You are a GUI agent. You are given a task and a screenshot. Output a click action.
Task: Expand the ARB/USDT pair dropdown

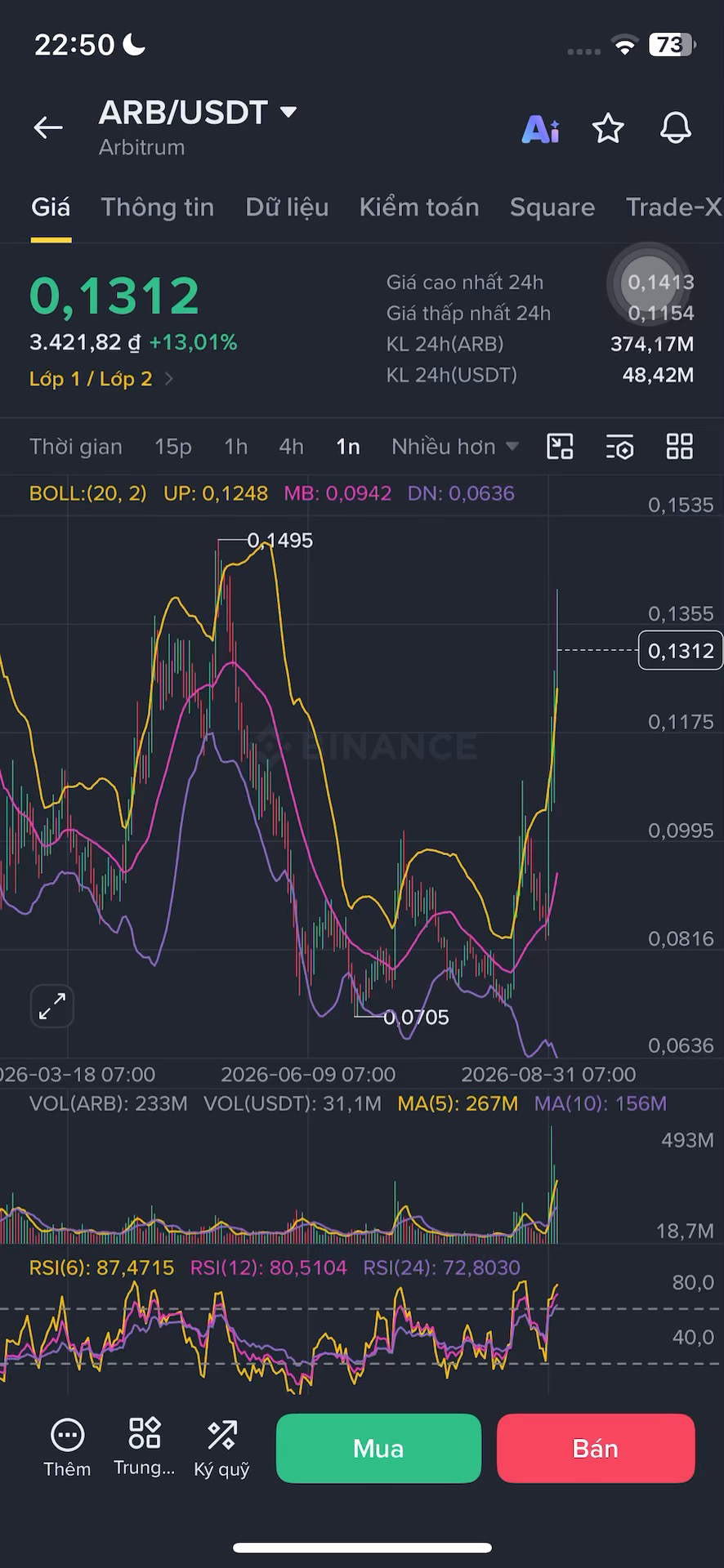pyautogui.click(x=288, y=112)
